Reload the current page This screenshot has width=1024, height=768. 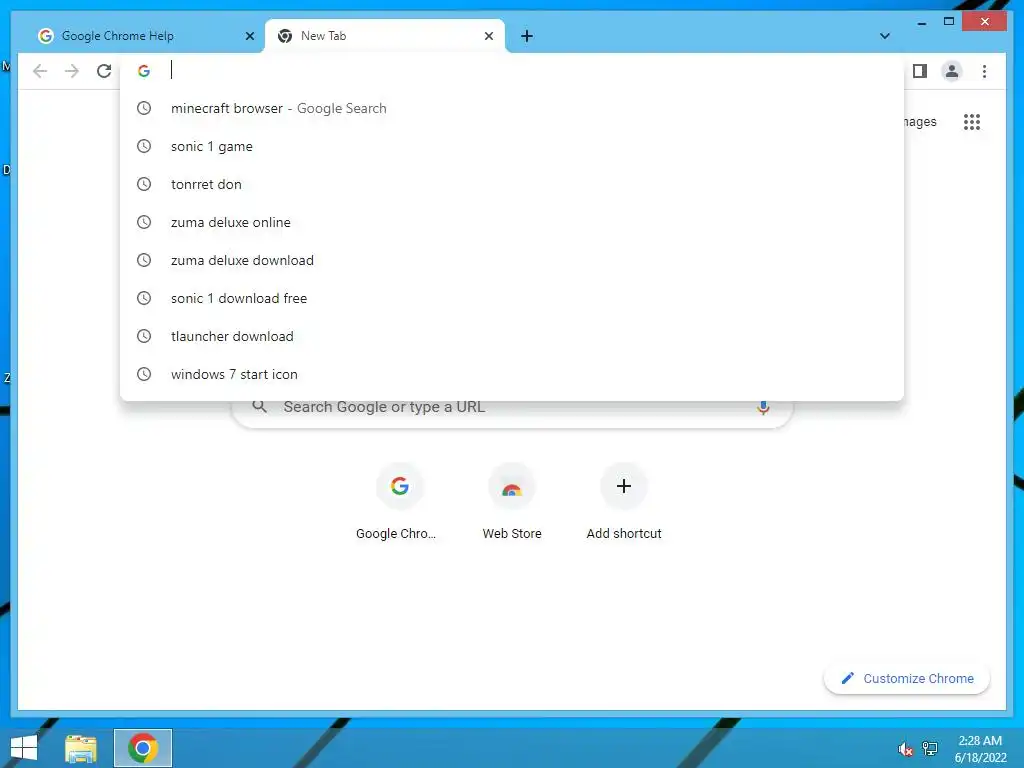(x=104, y=71)
